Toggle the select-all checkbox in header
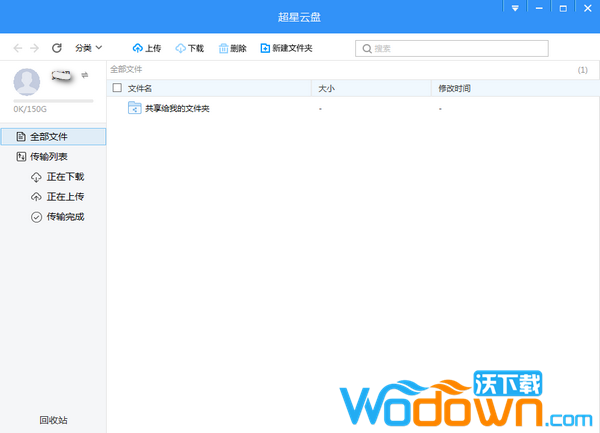 tap(117, 88)
